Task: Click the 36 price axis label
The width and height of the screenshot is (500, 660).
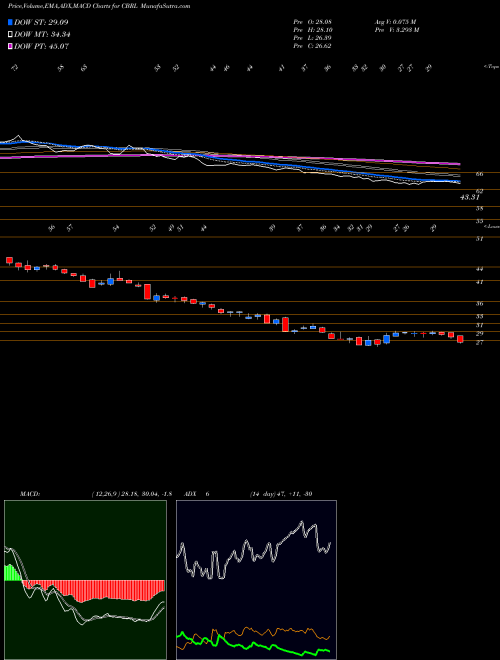Action: click(479, 303)
